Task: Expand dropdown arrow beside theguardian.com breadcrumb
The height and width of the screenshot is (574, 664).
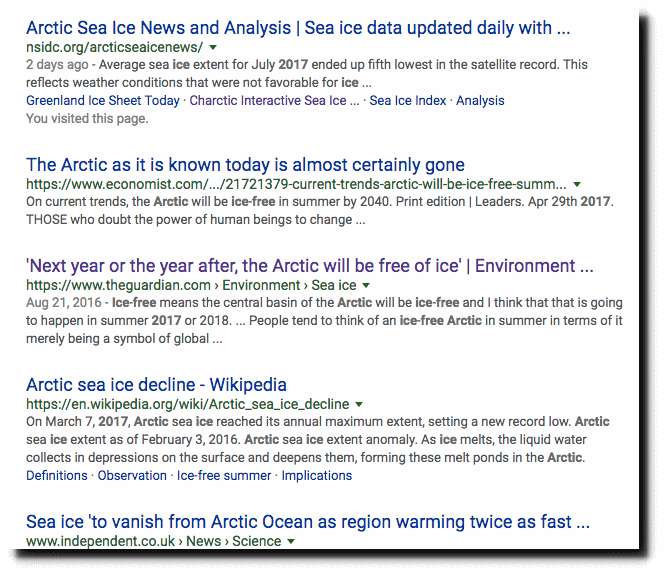Action: click(366, 285)
